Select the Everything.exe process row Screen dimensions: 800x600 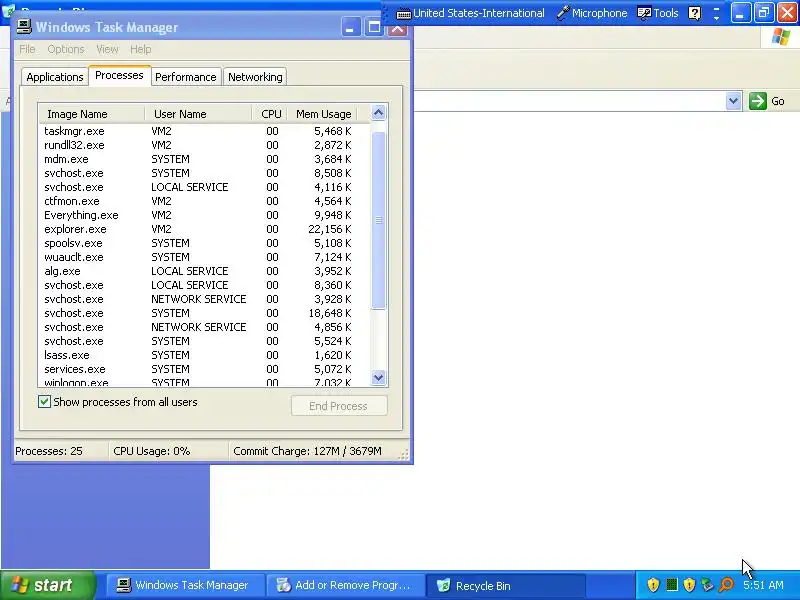204,215
